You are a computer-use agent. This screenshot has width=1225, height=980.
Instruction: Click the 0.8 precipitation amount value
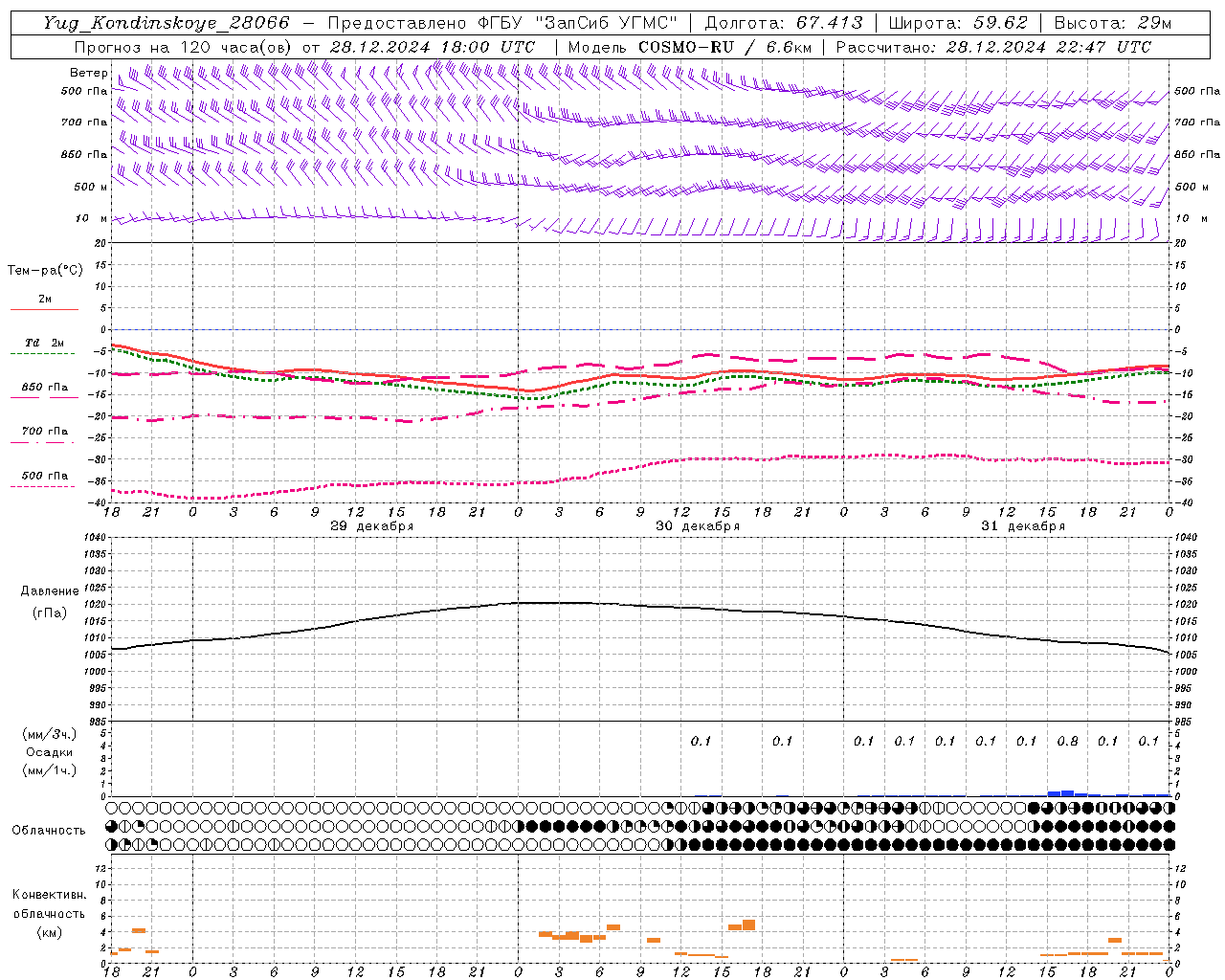[x=1067, y=741]
